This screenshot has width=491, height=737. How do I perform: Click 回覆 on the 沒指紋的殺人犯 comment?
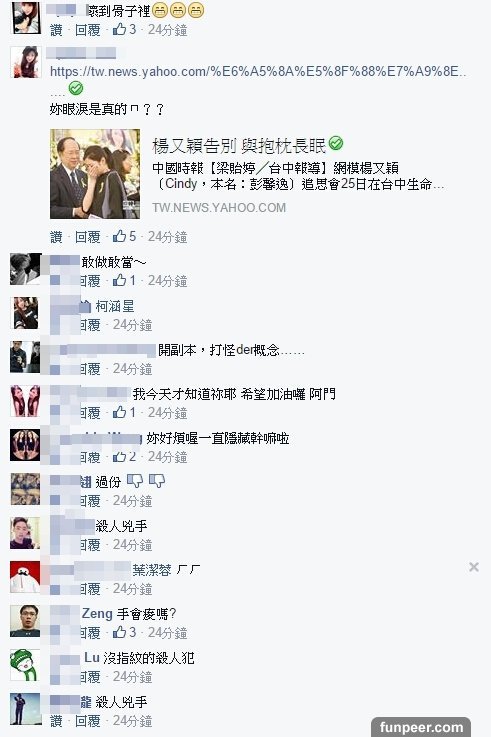click(x=90, y=677)
